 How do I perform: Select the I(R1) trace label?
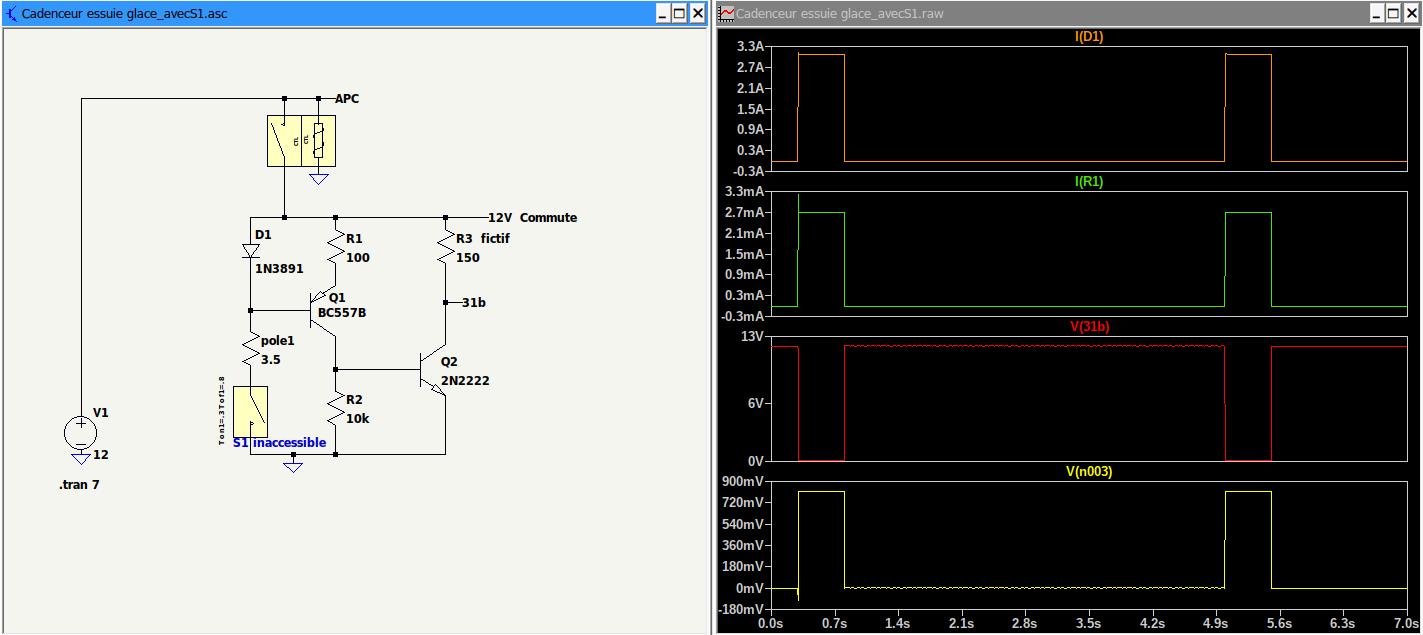click(1089, 181)
